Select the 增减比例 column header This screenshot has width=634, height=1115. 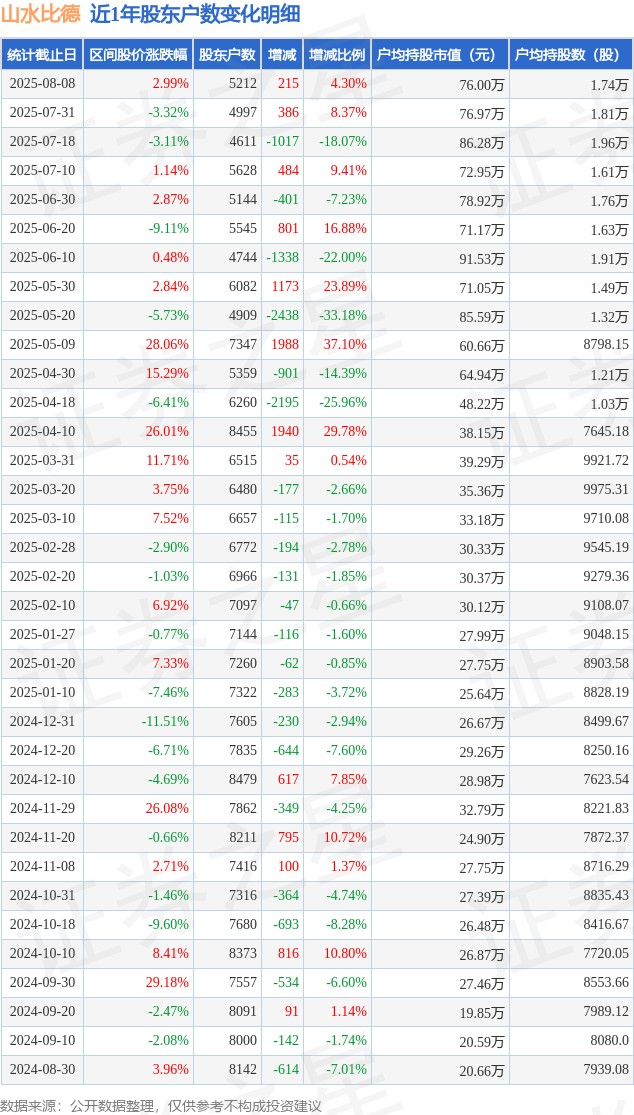click(337, 55)
